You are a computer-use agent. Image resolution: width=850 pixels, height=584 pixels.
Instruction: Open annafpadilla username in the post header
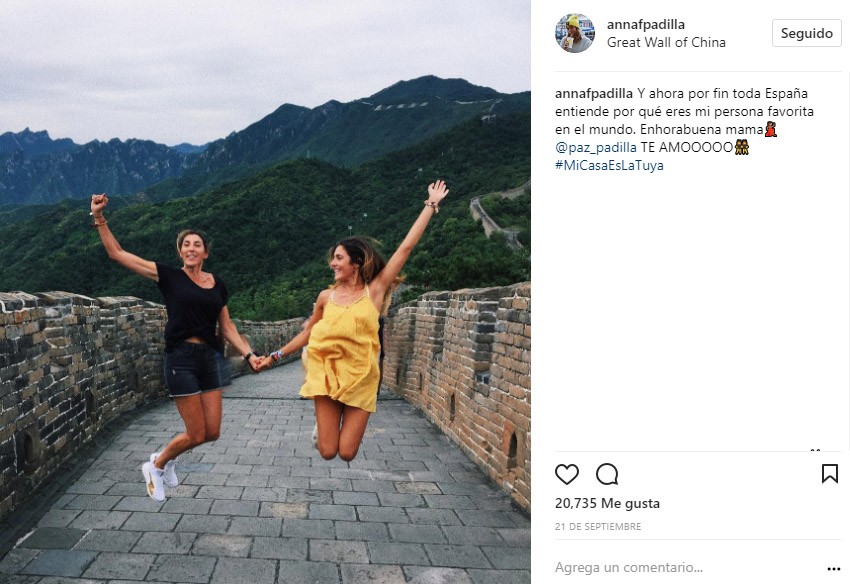click(x=646, y=24)
